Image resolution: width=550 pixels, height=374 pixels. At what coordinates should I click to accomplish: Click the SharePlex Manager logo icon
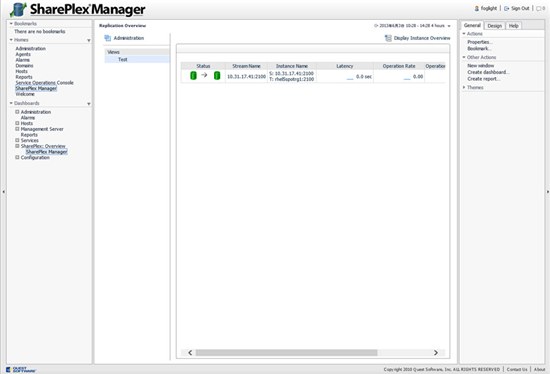click(18, 10)
